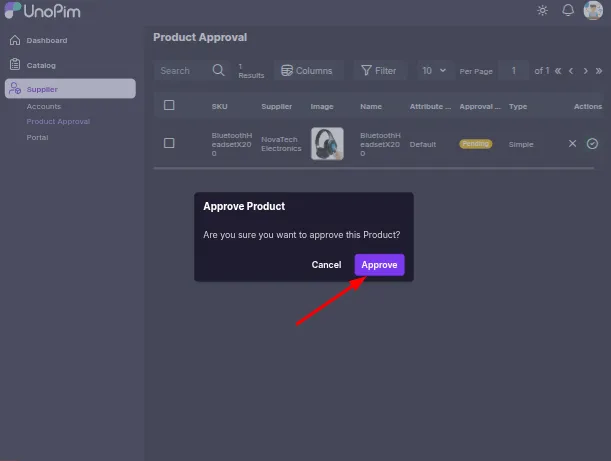Click the Simple type cell
Viewport: 611px width, 461px height.
tap(521, 144)
